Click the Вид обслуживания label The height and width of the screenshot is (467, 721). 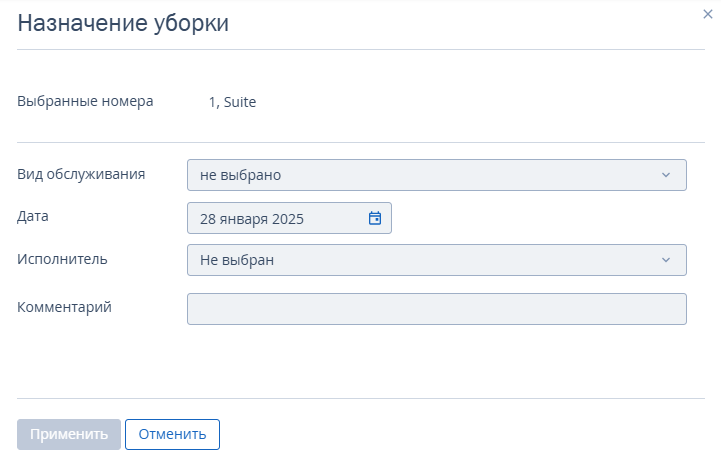pyautogui.click(x=81, y=174)
